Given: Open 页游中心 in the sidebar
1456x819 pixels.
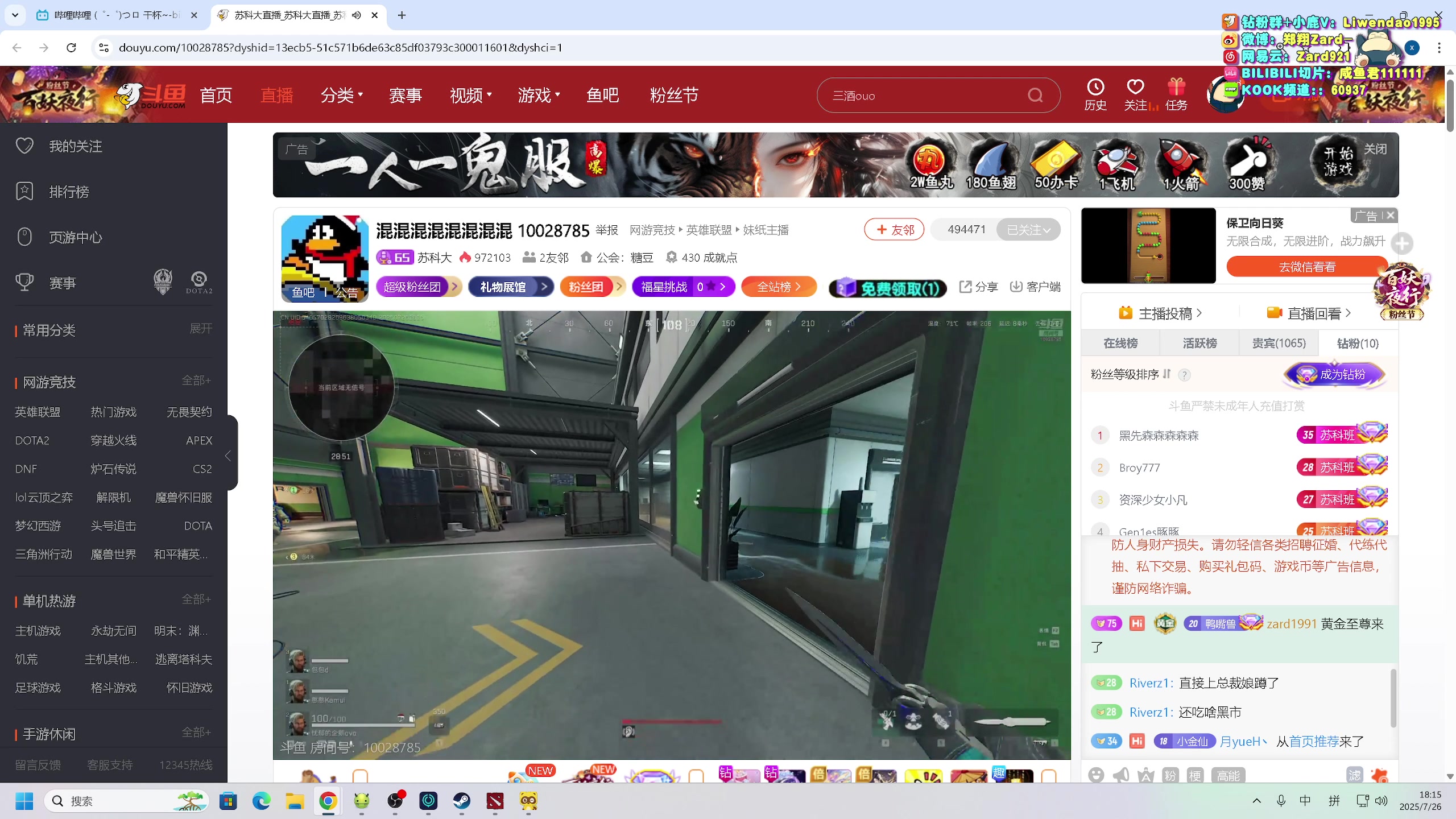Looking at the screenshot, I should click(x=75, y=237).
